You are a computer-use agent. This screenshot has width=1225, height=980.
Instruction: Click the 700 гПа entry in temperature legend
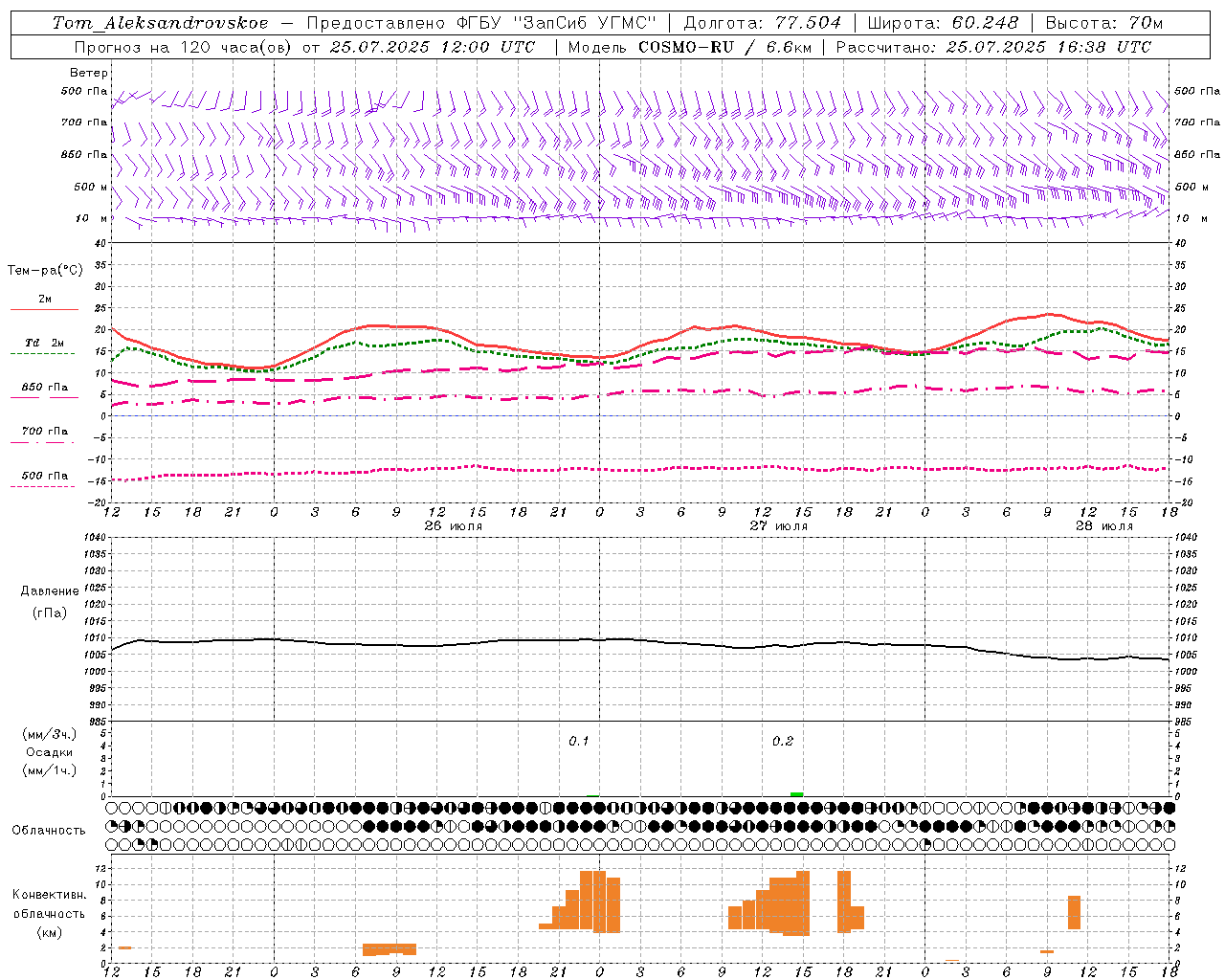(x=45, y=432)
